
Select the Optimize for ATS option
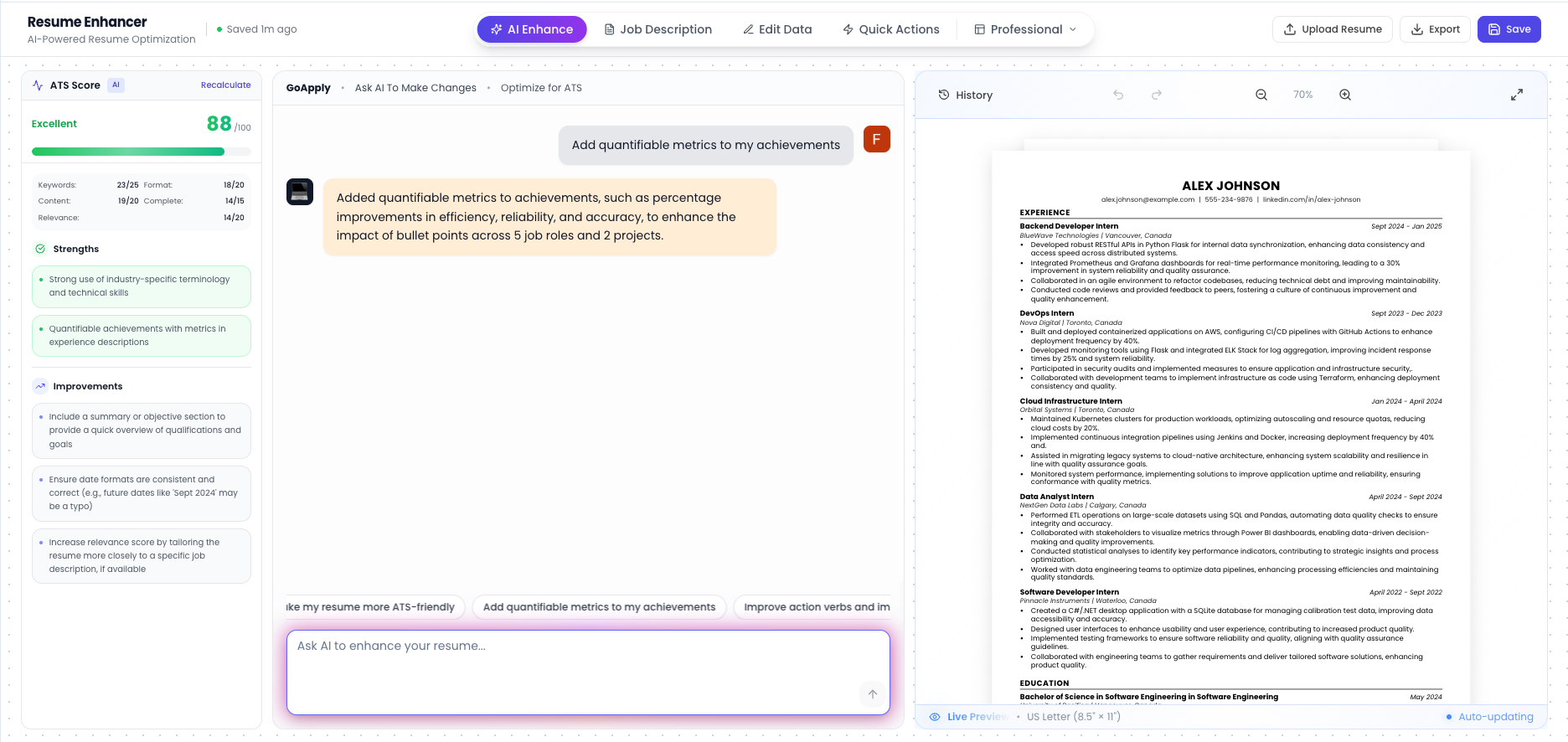541,88
